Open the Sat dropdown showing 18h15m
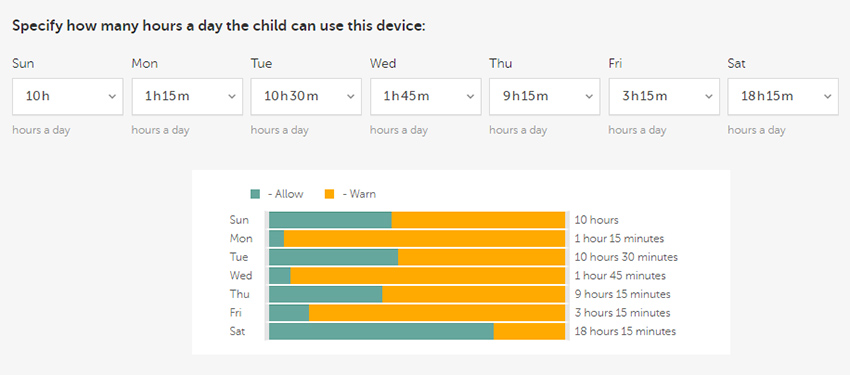This screenshot has height=375, width=850. click(783, 96)
